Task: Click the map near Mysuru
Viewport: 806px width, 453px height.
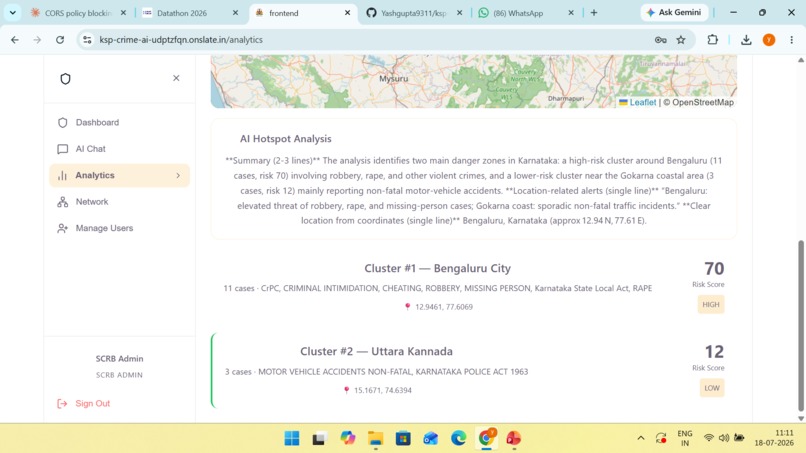Action: pos(394,79)
